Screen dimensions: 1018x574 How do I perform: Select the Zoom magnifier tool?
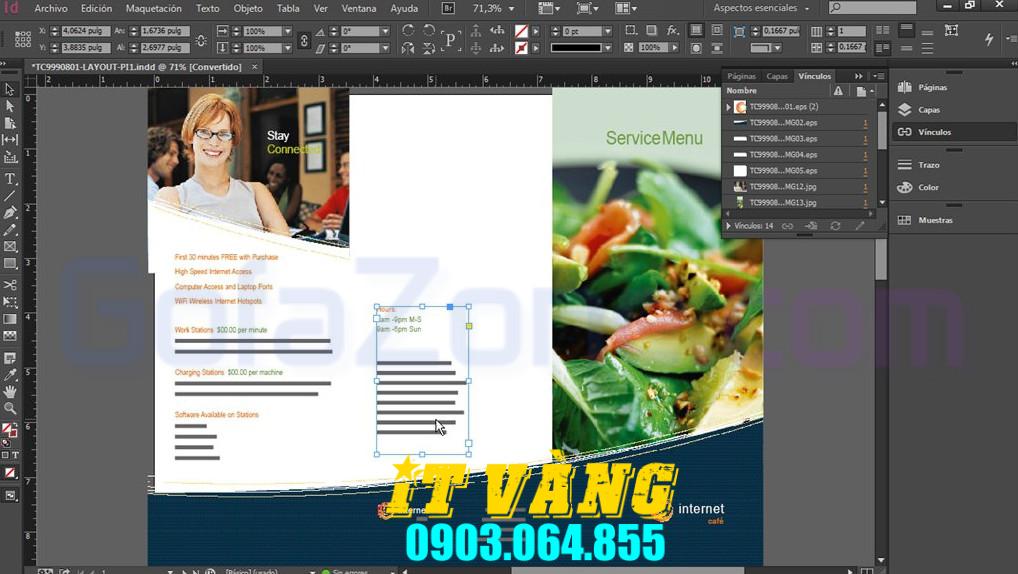[x=10, y=408]
